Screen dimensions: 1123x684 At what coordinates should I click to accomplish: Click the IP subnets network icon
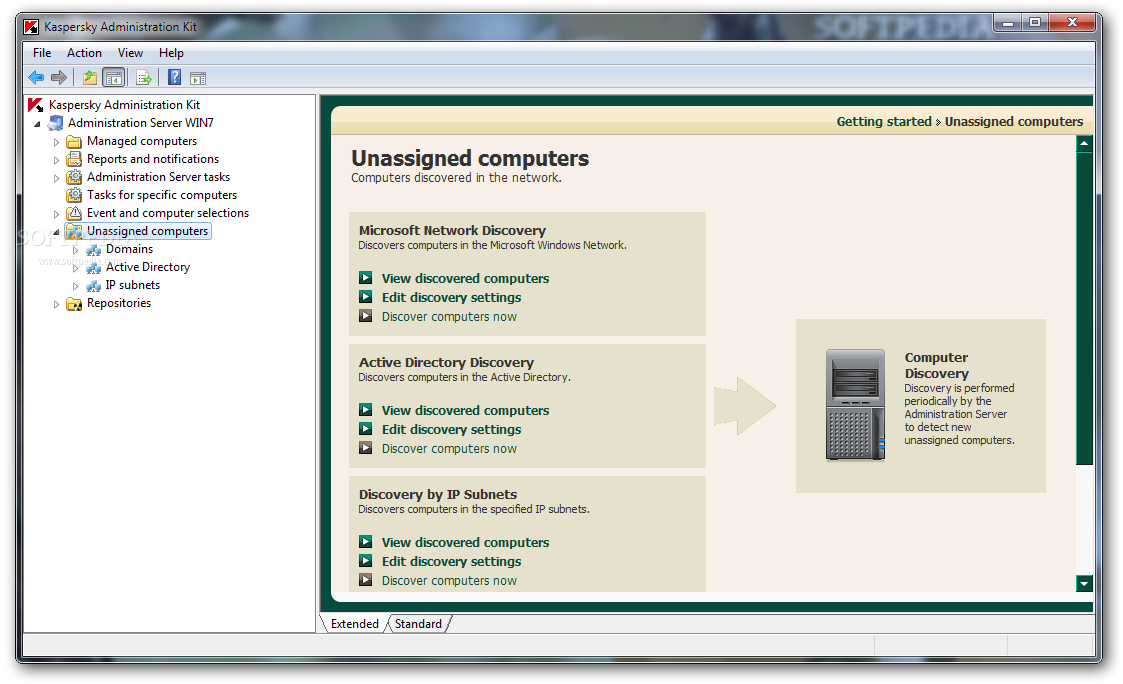[93, 285]
